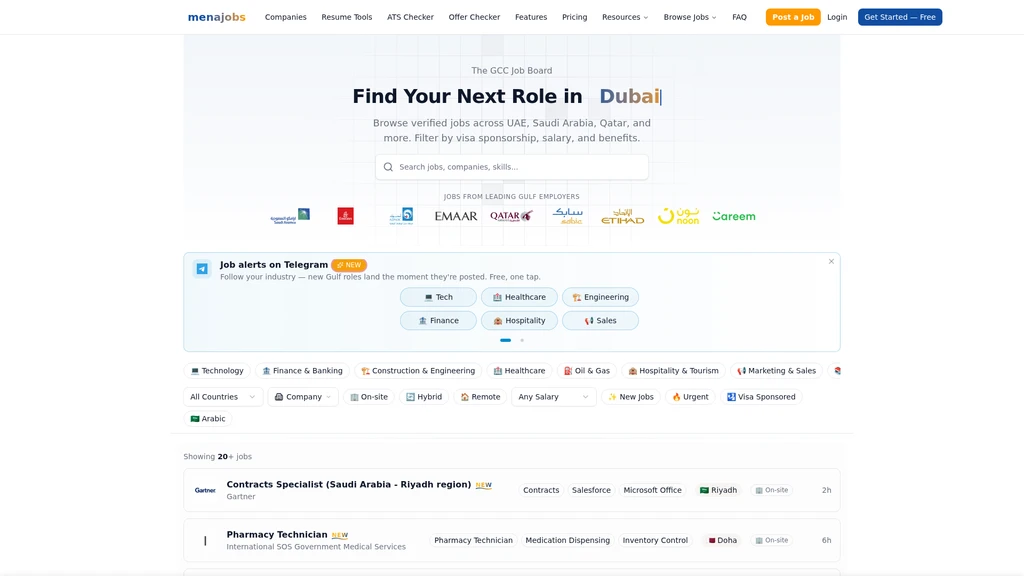The height and width of the screenshot is (576, 1024).
Task: Expand the Browse Jobs menu
Action: pos(690,17)
